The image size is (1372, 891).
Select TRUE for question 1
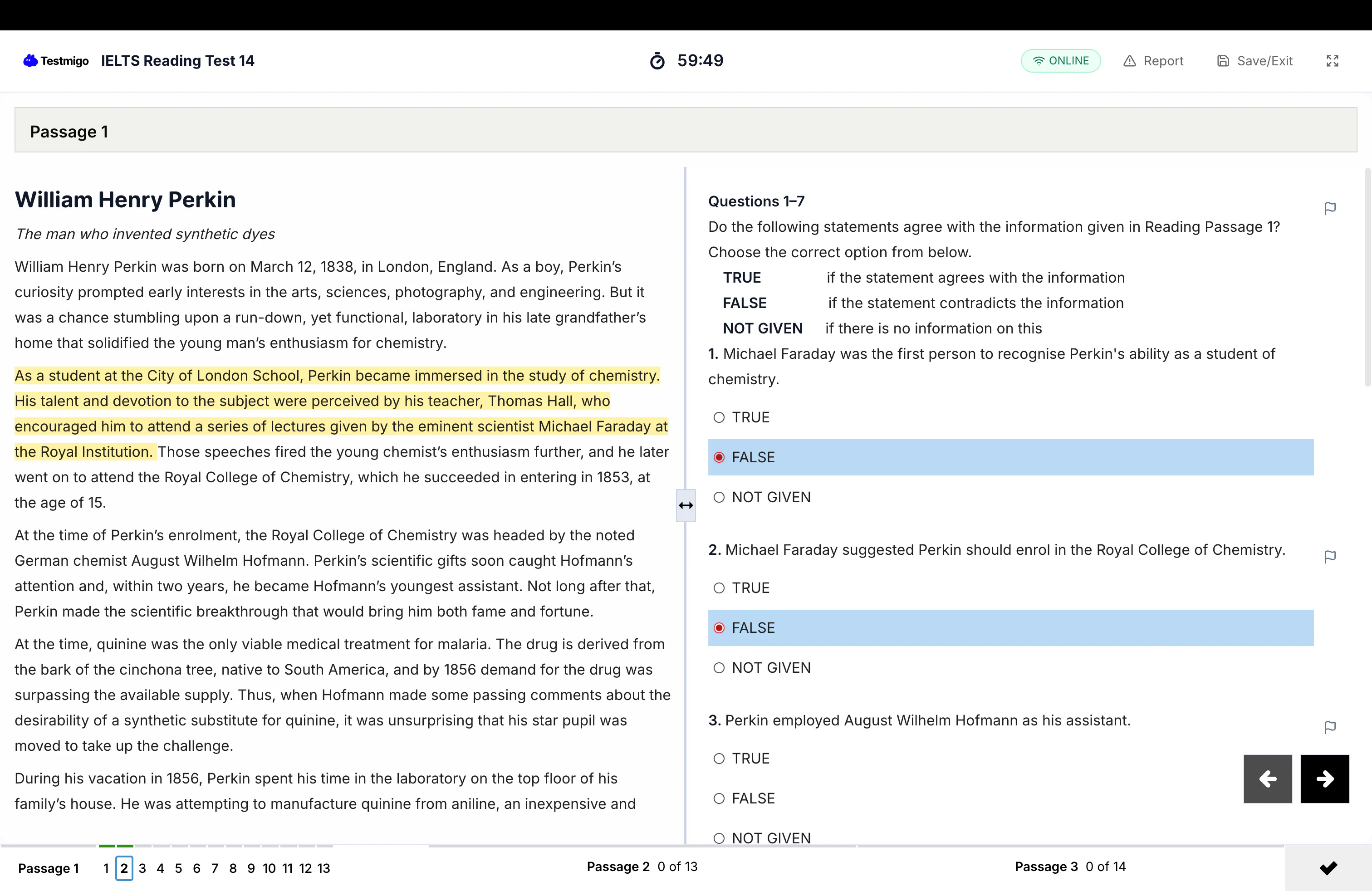tap(719, 417)
